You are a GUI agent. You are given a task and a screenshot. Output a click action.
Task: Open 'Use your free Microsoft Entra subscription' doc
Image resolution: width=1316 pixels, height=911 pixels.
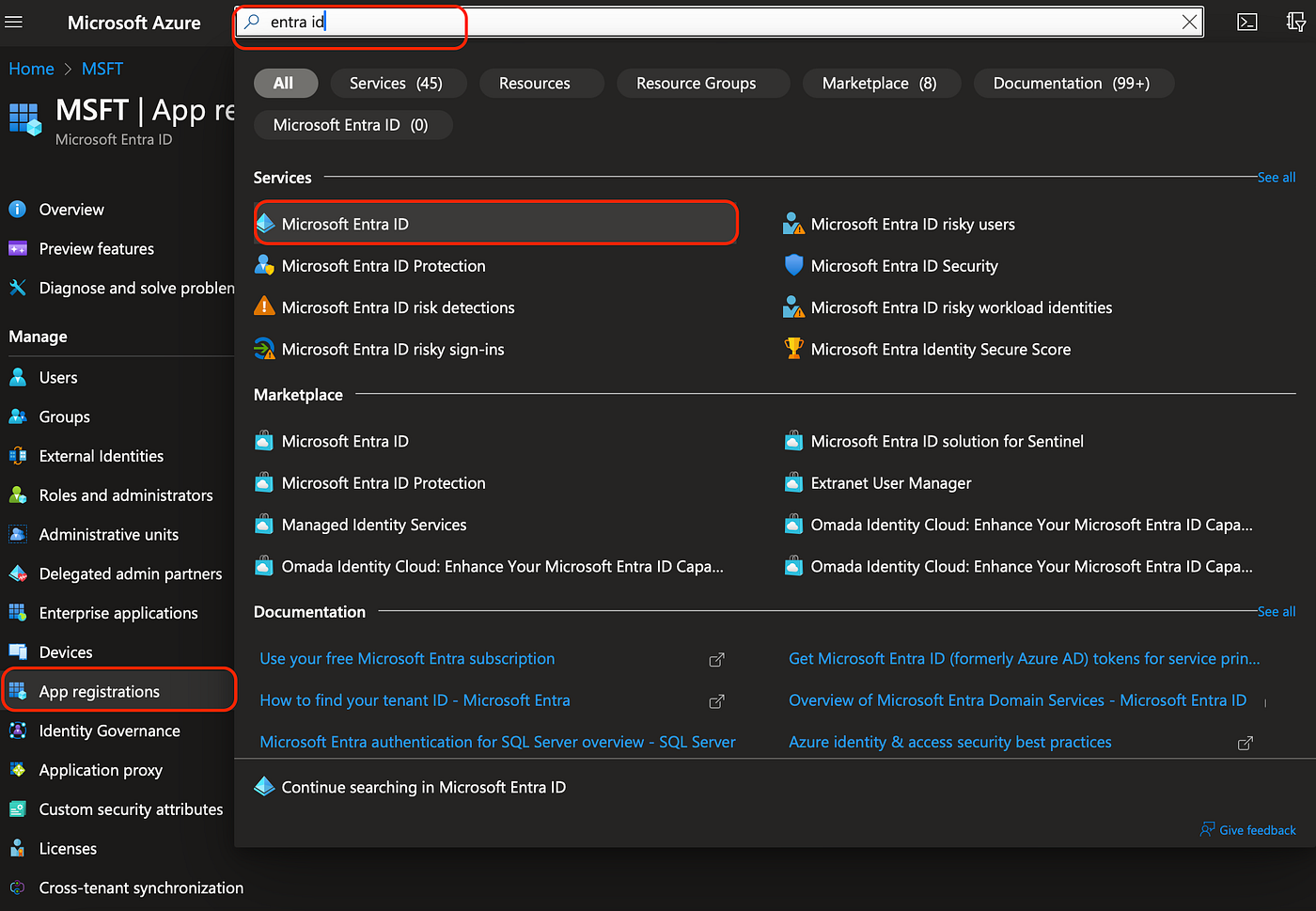407,658
